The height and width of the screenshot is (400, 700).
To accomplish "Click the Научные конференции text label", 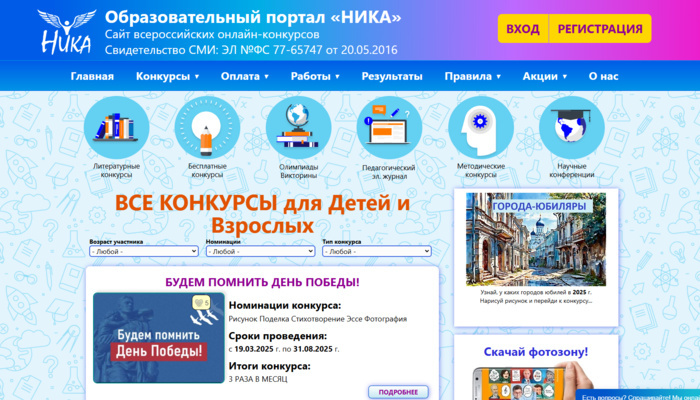I will click(x=572, y=171).
